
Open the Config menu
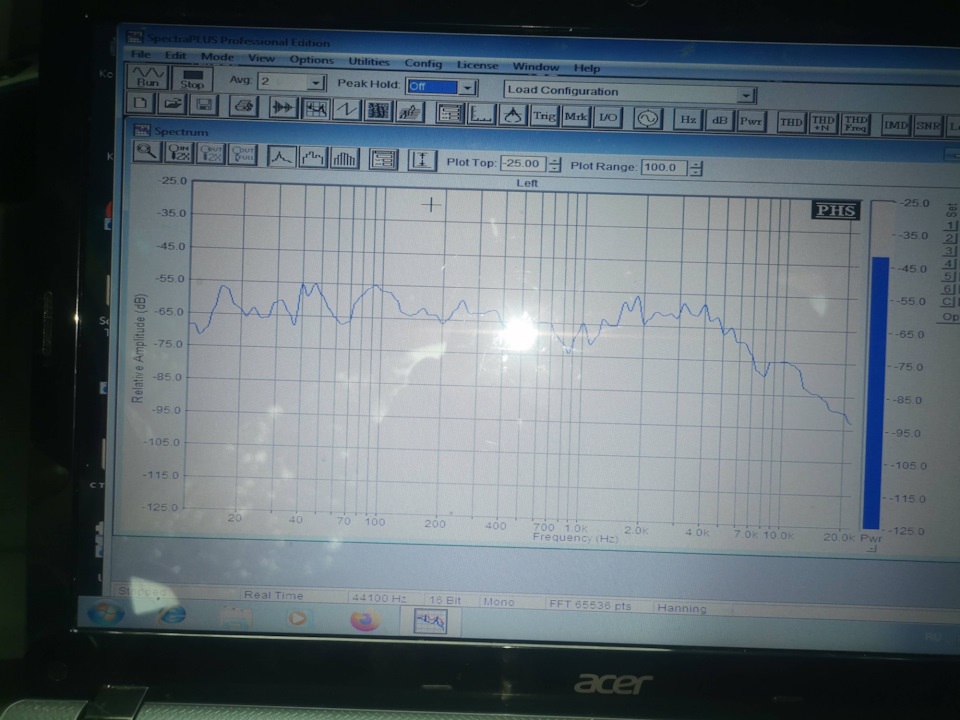pyautogui.click(x=423, y=64)
